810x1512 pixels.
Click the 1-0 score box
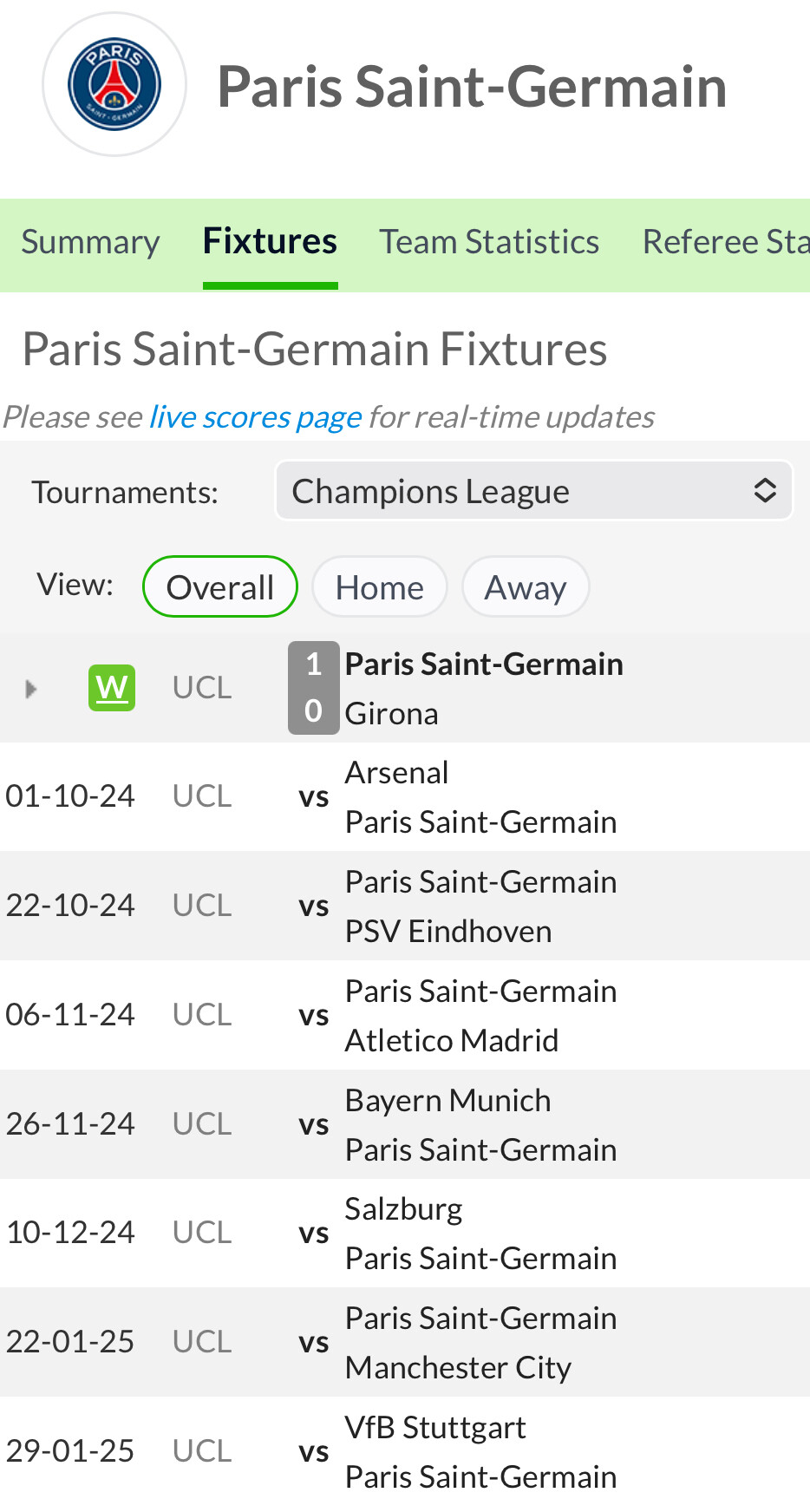pyautogui.click(x=313, y=688)
